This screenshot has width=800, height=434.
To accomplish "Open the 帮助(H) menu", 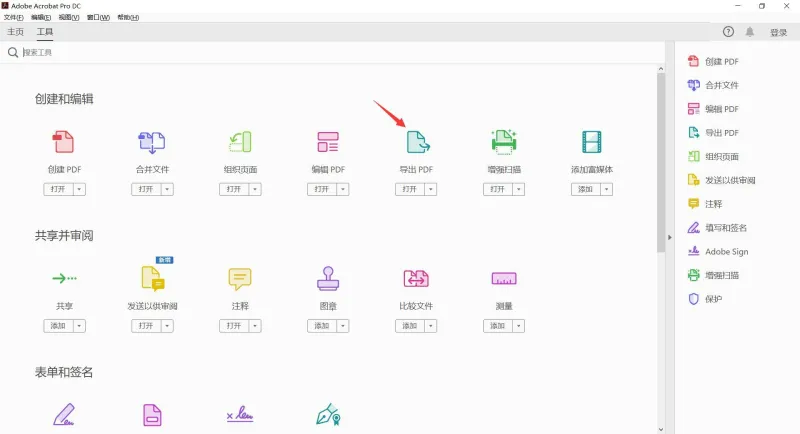I will pos(128,17).
